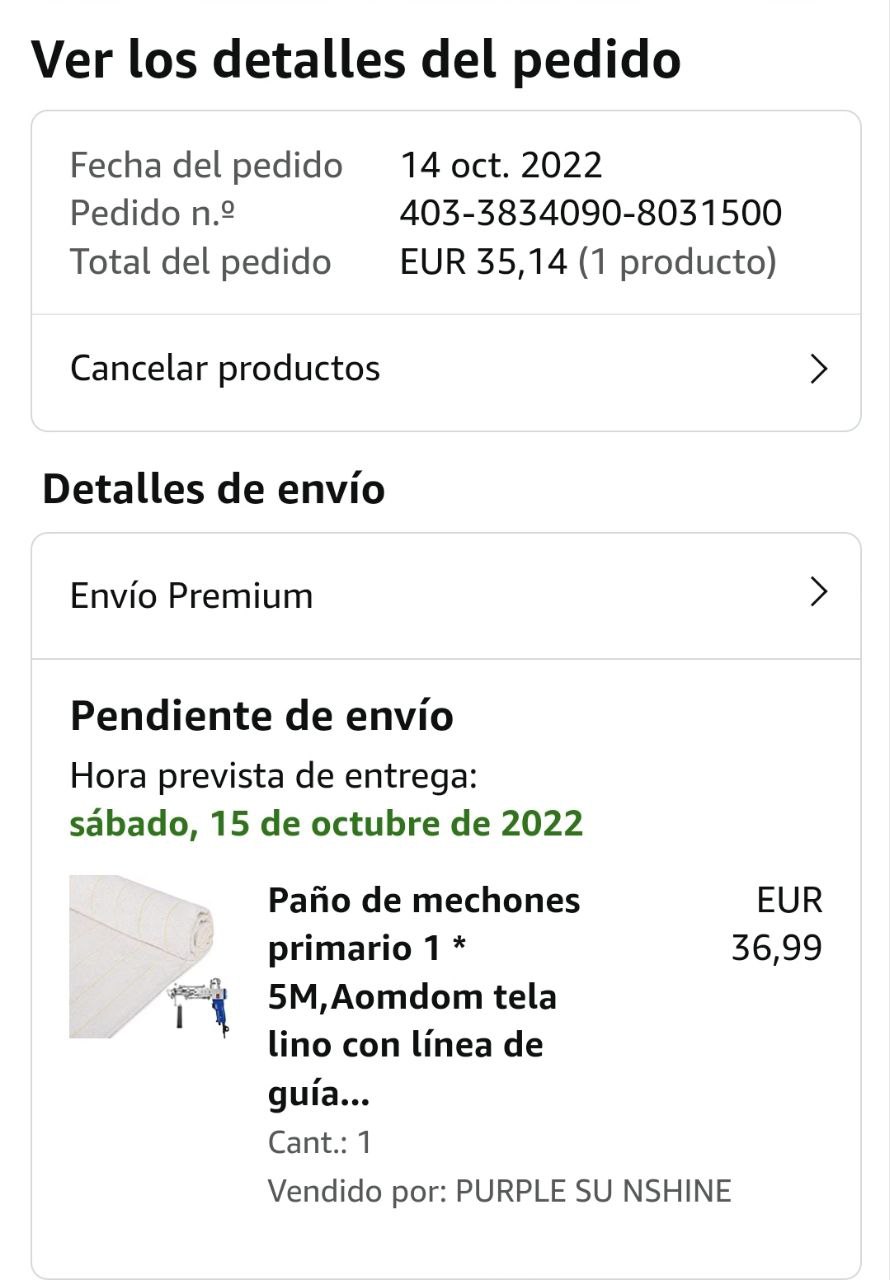Tap the Detalles de envío section heading

[x=214, y=489]
